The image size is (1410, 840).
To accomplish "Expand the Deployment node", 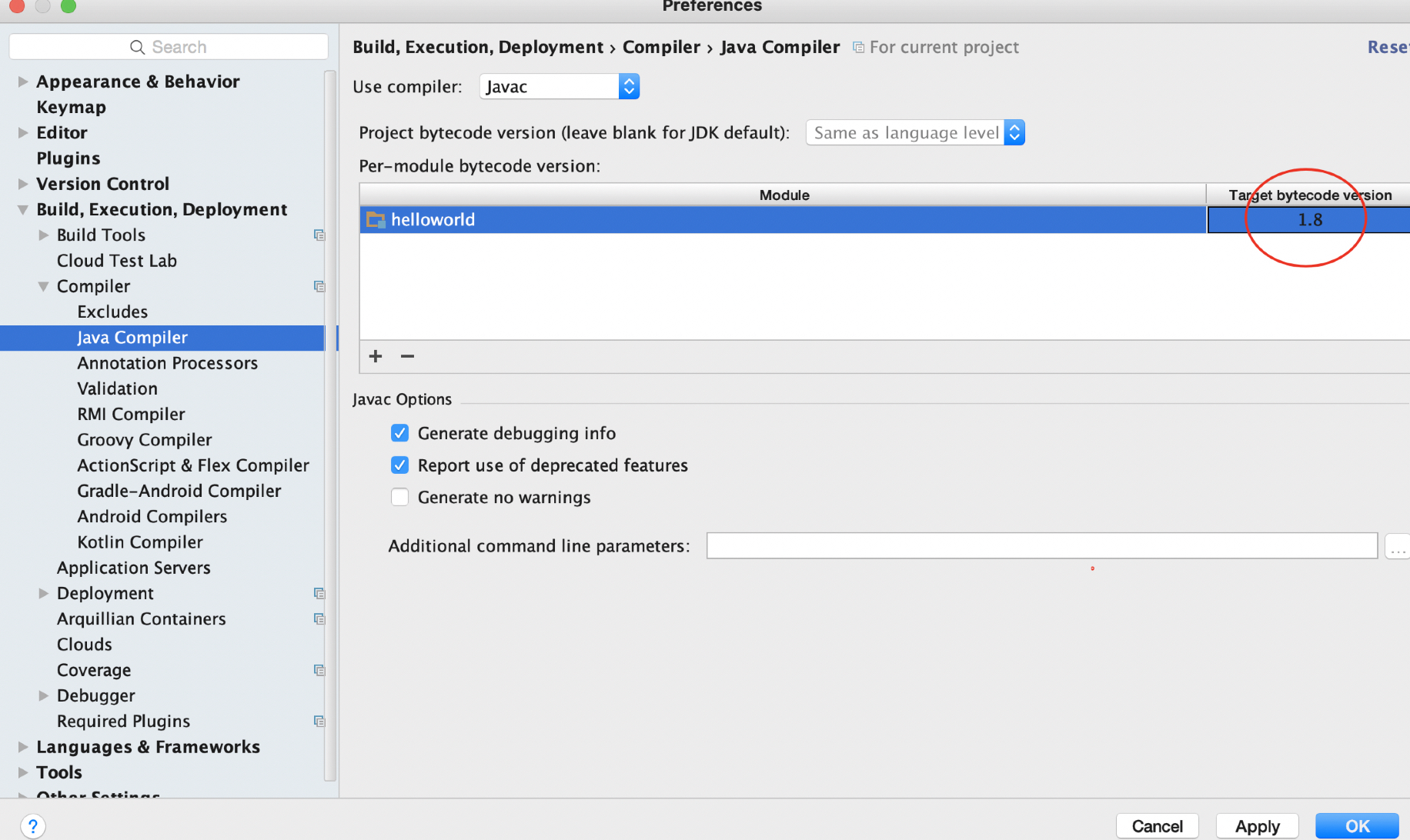I will 44,593.
